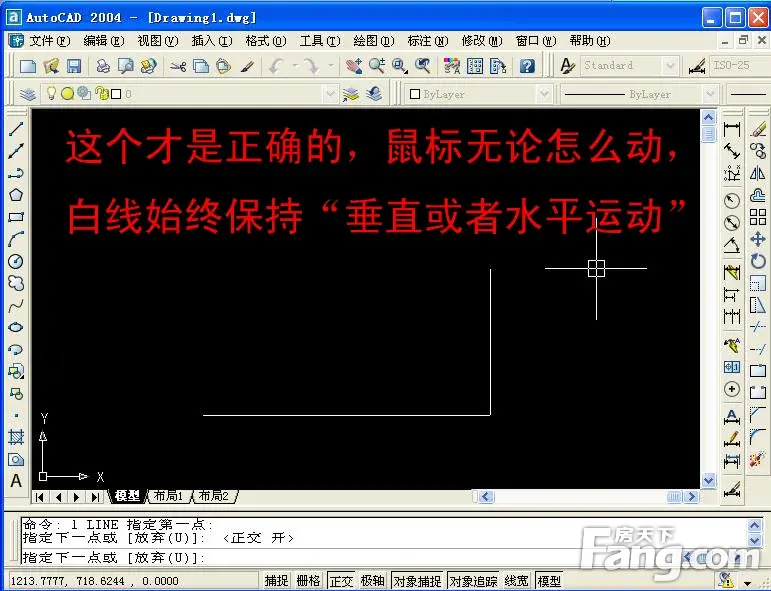Image resolution: width=771 pixels, height=591 pixels.
Task: Switch to the 布局2 tab
Action: pos(214,496)
